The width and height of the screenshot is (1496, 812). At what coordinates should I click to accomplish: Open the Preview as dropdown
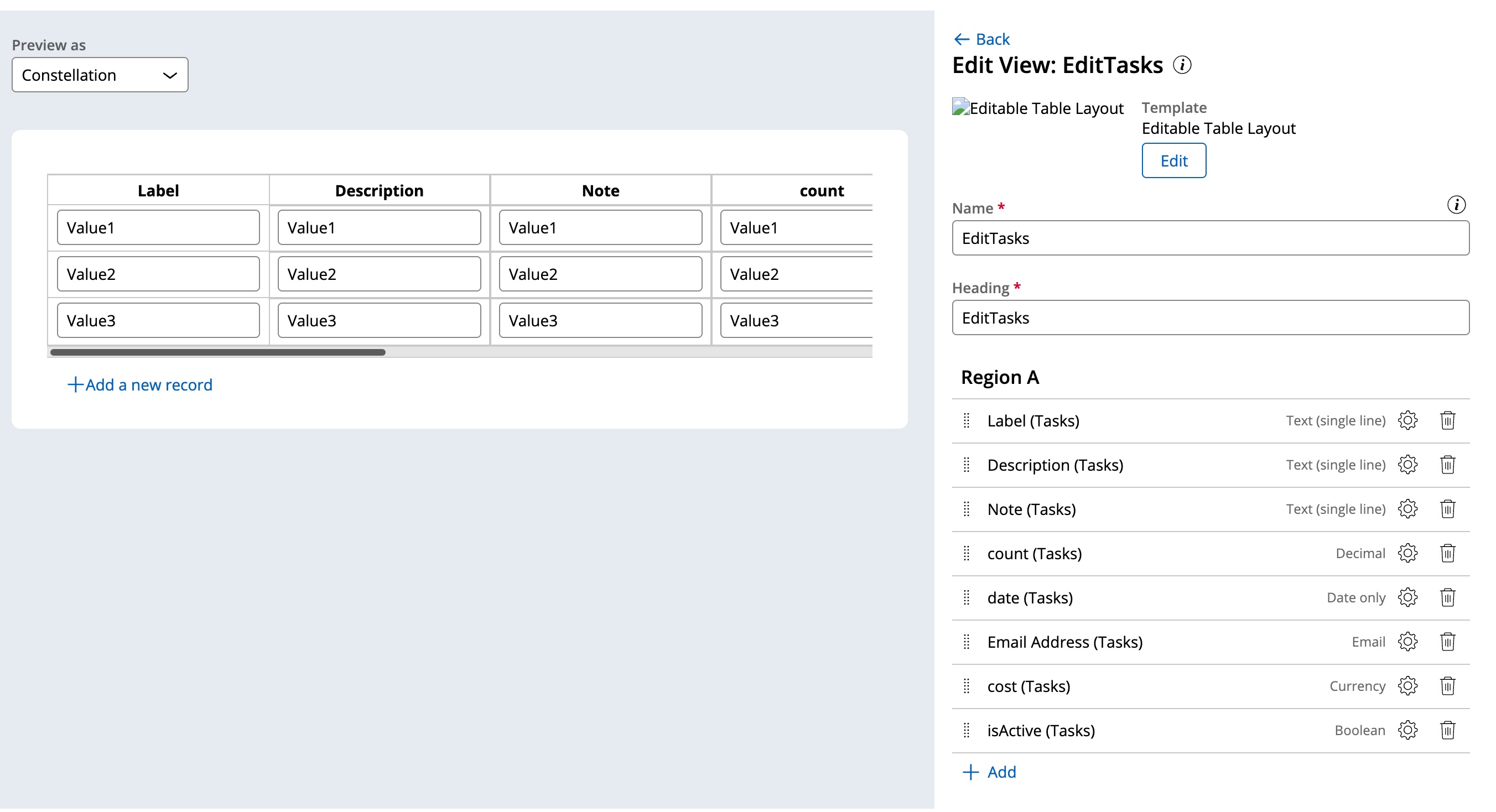click(x=100, y=75)
